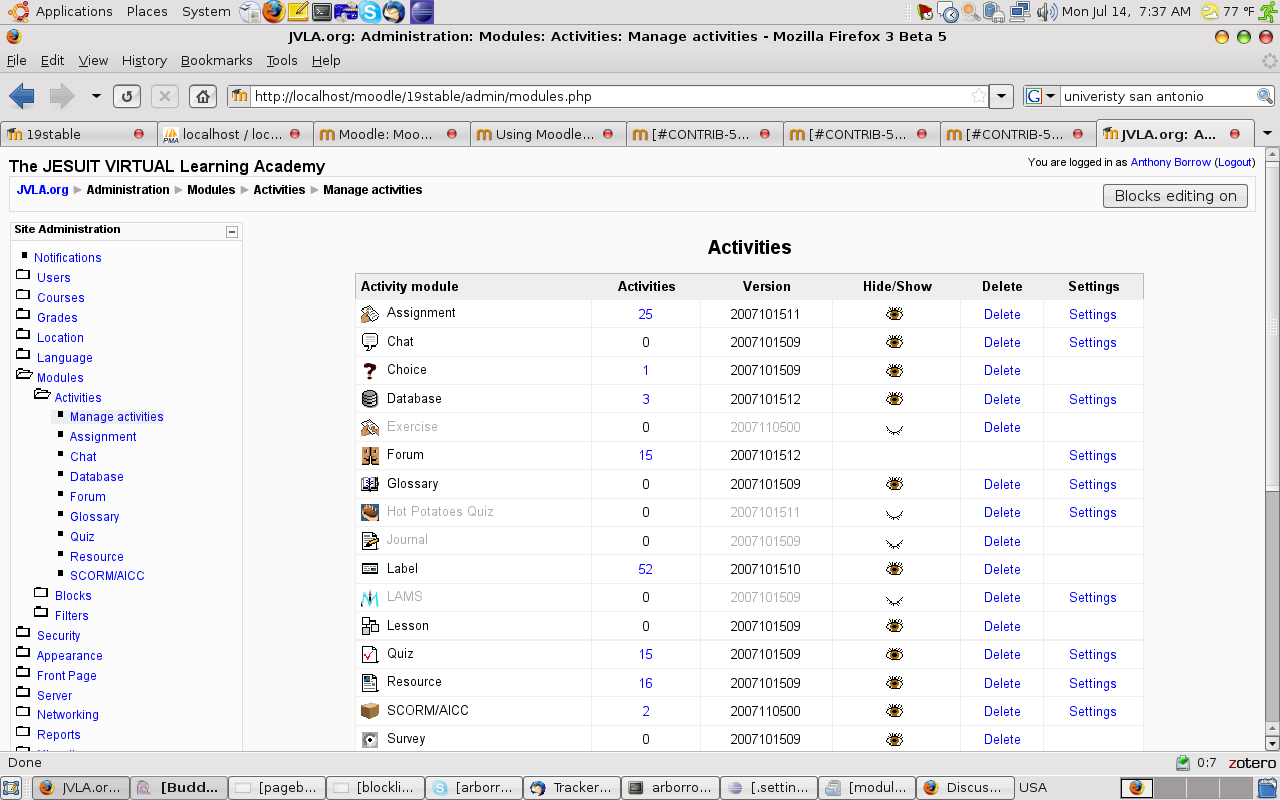Image resolution: width=1280 pixels, height=800 pixels.
Task: Open the Zotero status bar item
Action: [1252, 763]
